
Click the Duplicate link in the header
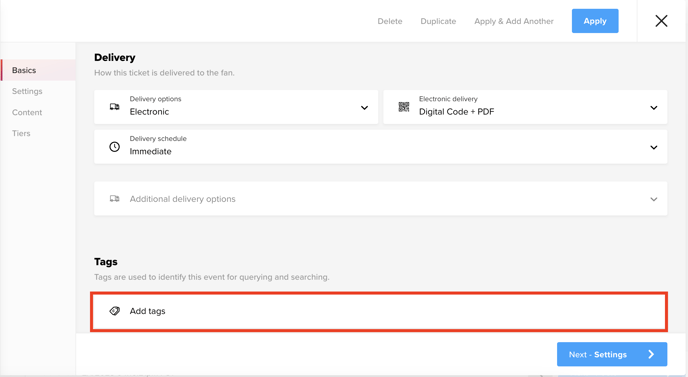pos(438,21)
